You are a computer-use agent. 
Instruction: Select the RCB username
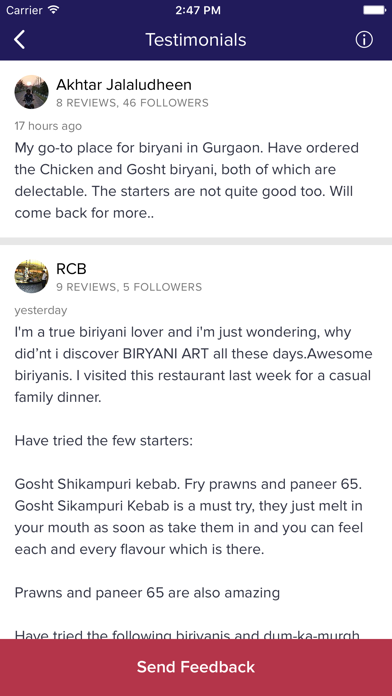click(71, 269)
